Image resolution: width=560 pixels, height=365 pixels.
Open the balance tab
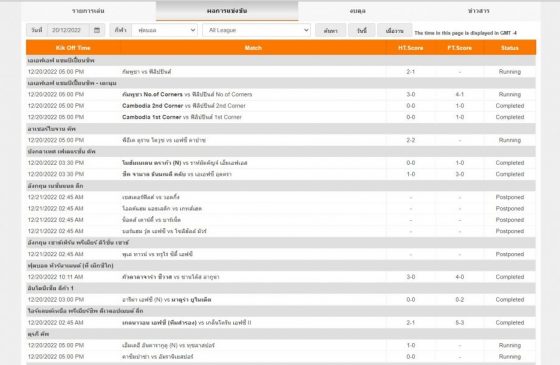358,11
